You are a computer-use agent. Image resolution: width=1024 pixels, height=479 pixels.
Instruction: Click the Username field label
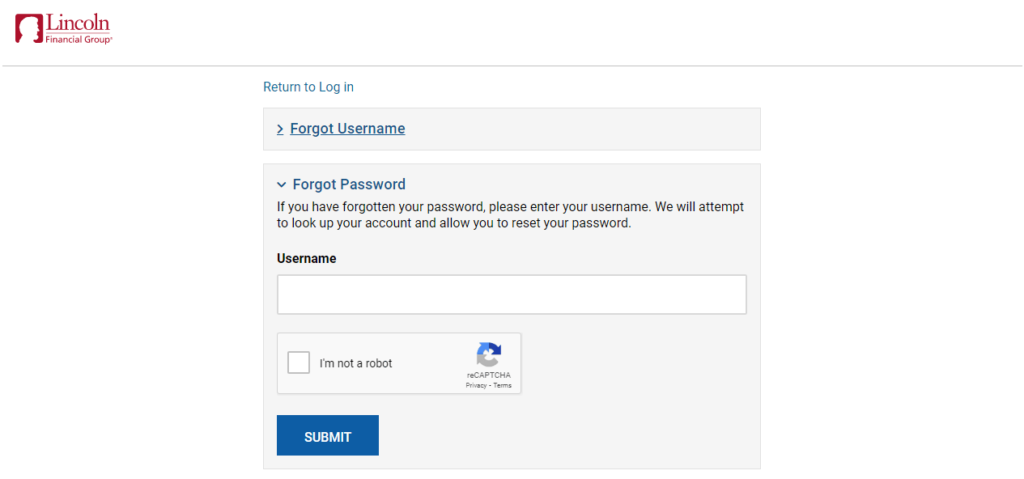pos(306,259)
